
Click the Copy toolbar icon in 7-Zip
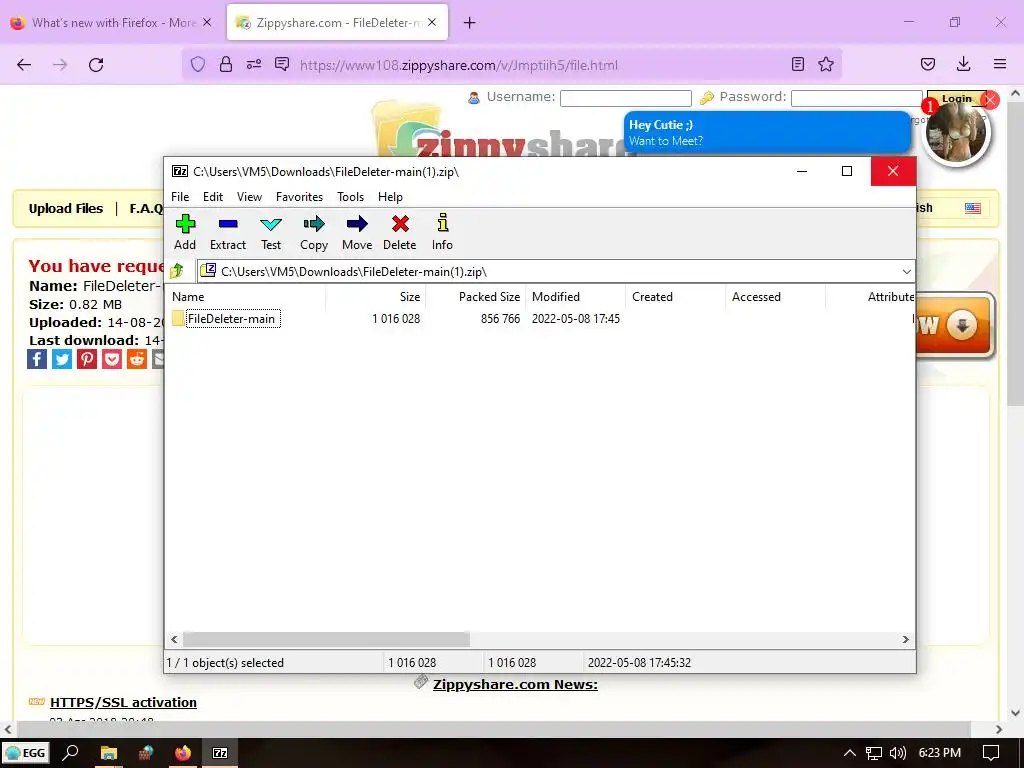point(313,232)
